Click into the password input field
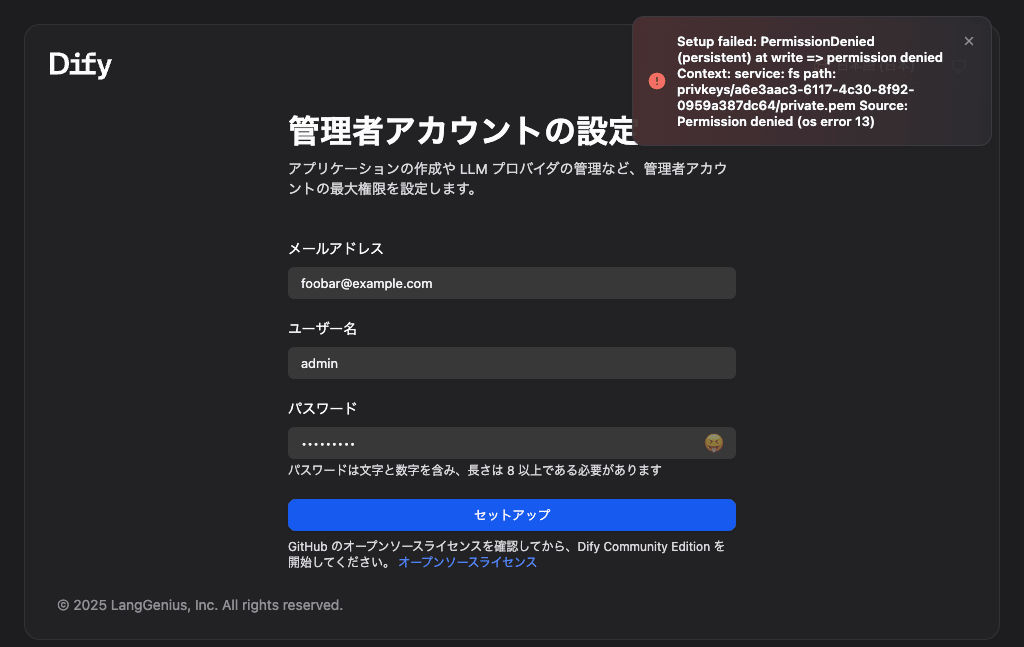 point(512,443)
